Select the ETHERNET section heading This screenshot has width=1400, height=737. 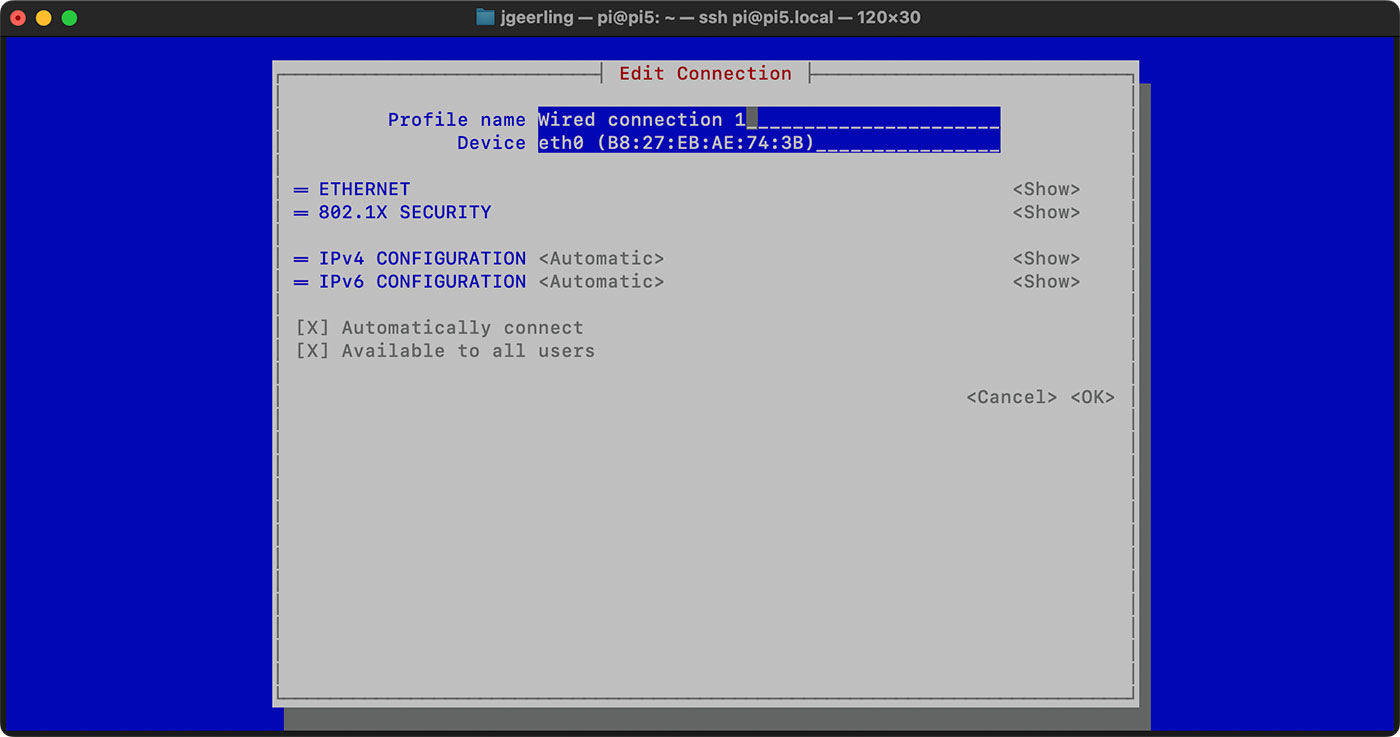pos(364,189)
